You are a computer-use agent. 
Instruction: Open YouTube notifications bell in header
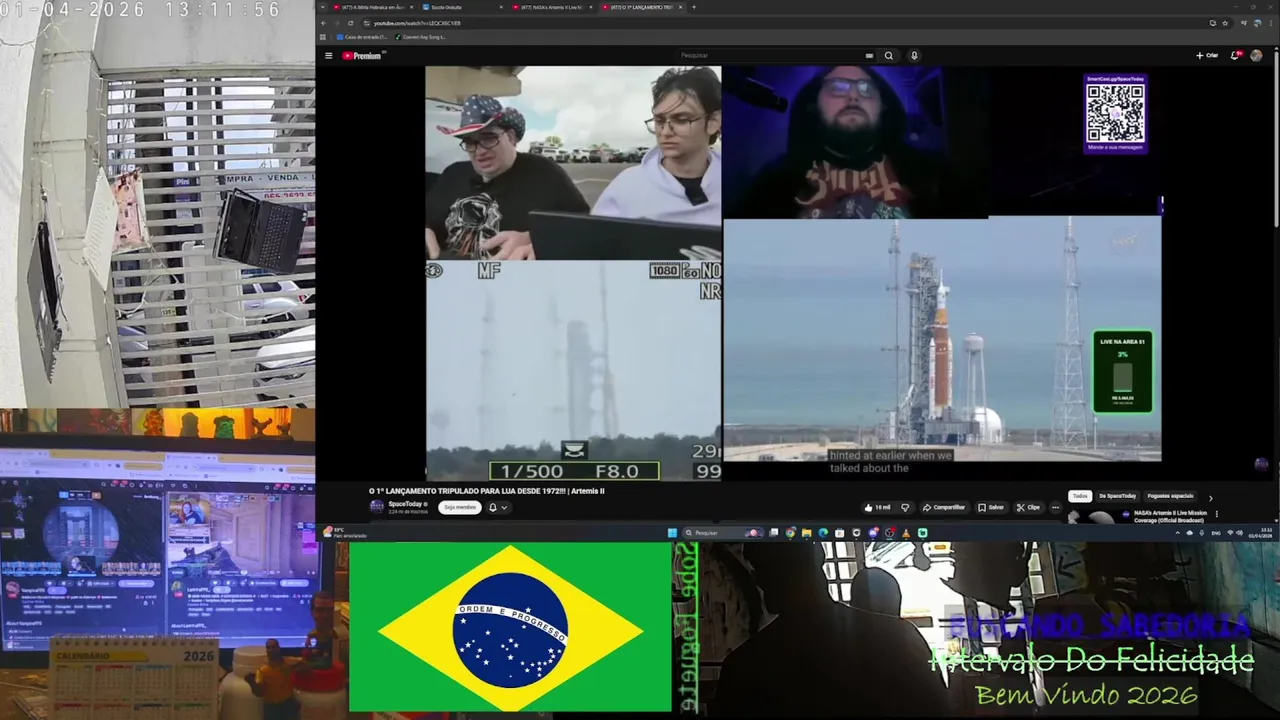pos(1235,56)
